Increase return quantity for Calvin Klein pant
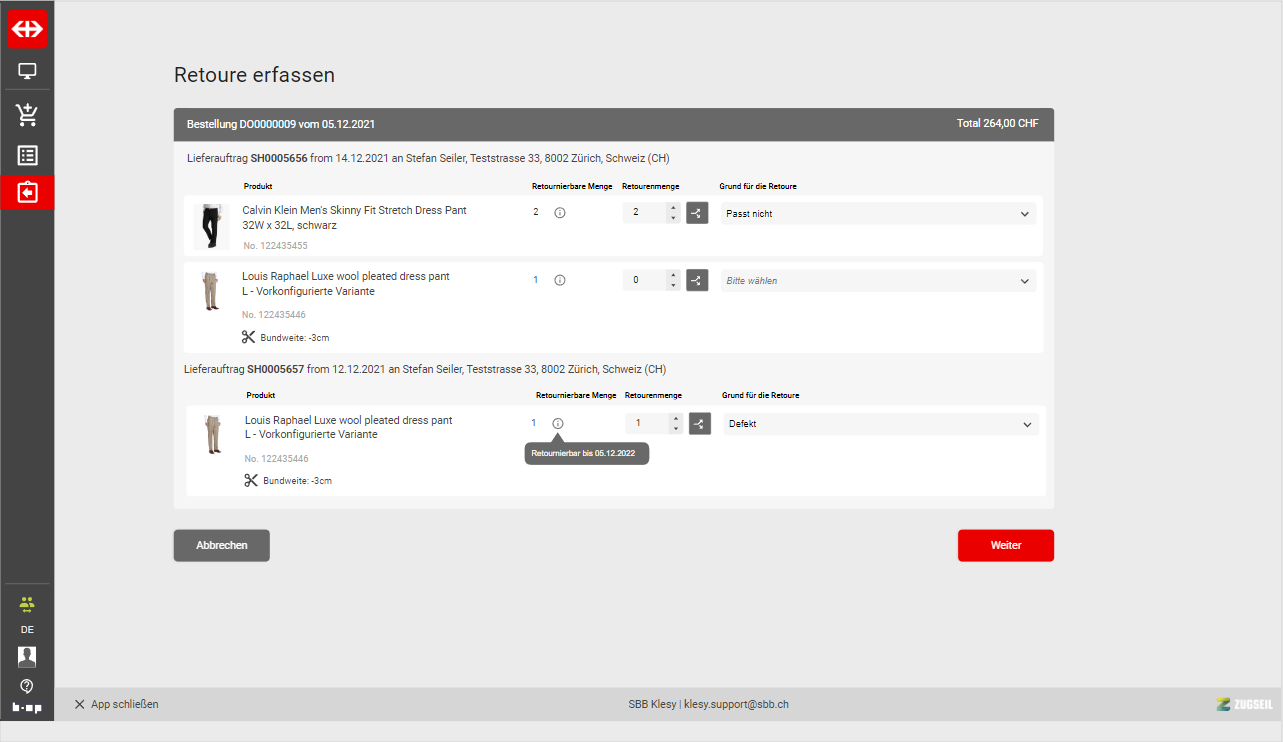 [x=673, y=208]
